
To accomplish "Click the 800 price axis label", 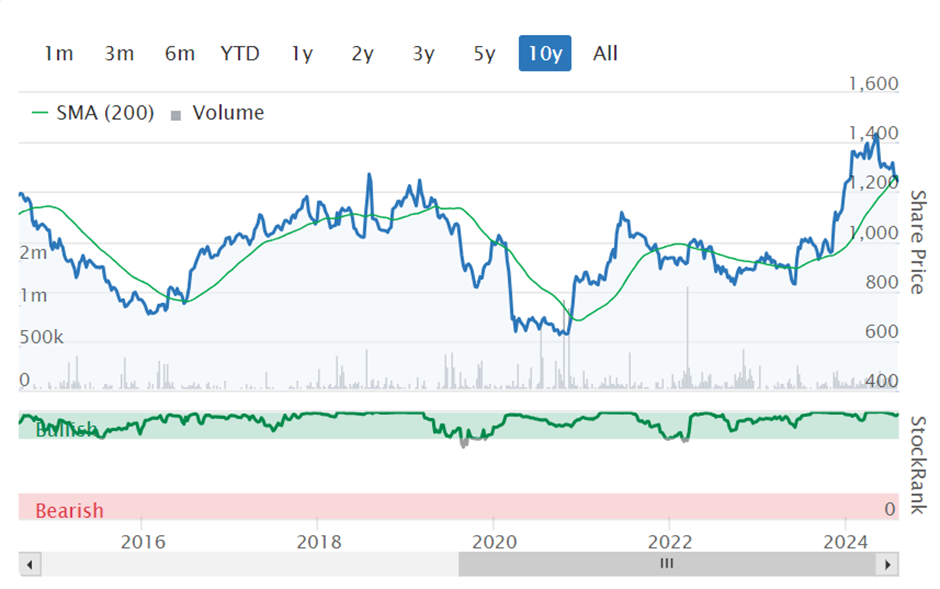I will click(x=881, y=282).
